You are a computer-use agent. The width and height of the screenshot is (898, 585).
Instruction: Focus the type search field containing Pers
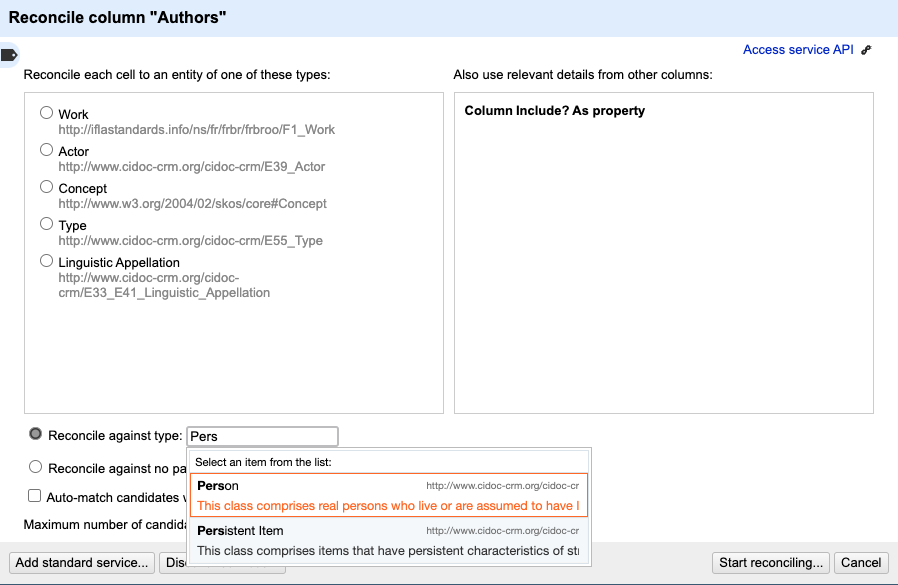262,436
